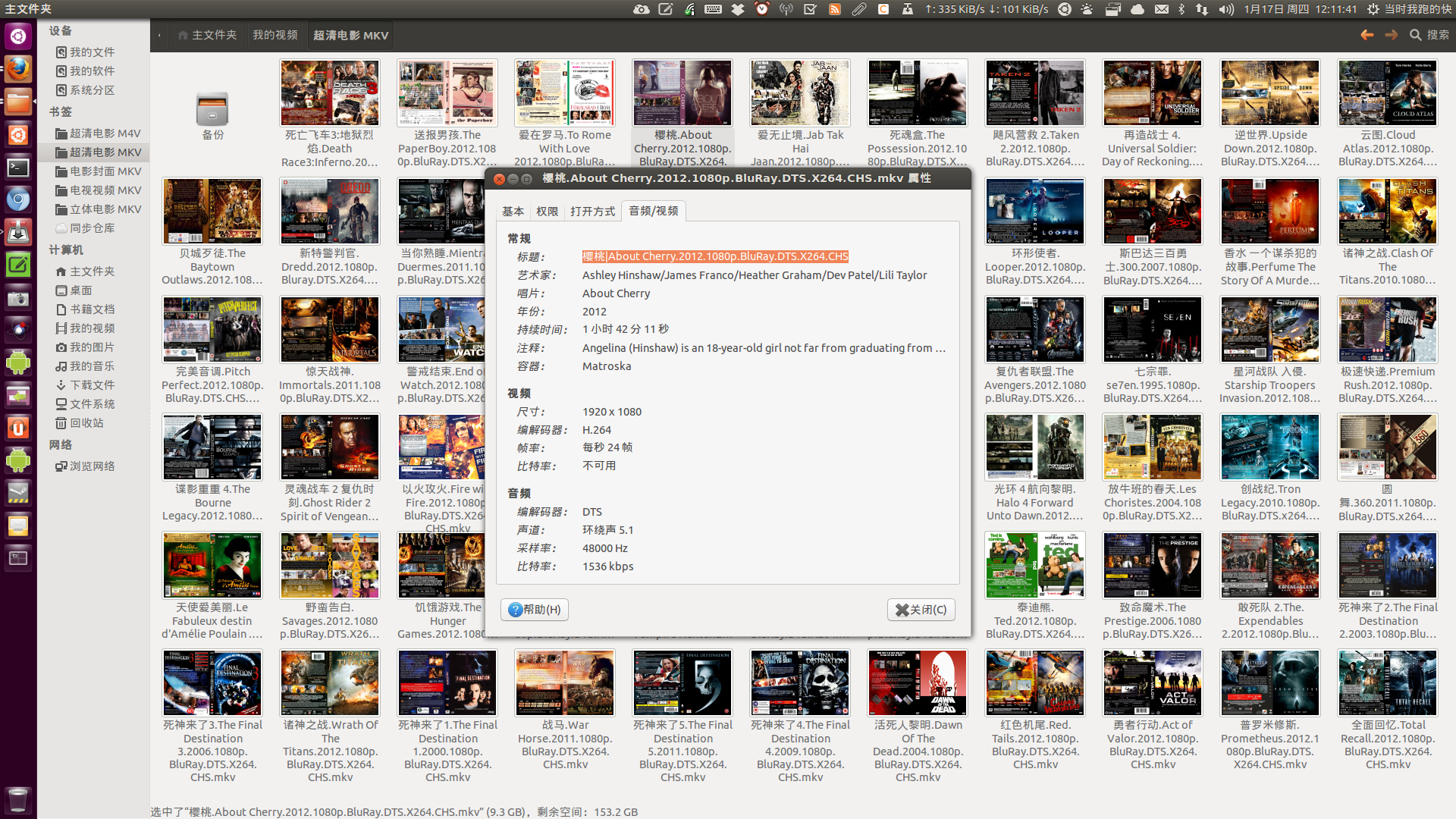Click the 关闭(C) button
Viewport: 1456px width, 819px height.
point(921,610)
